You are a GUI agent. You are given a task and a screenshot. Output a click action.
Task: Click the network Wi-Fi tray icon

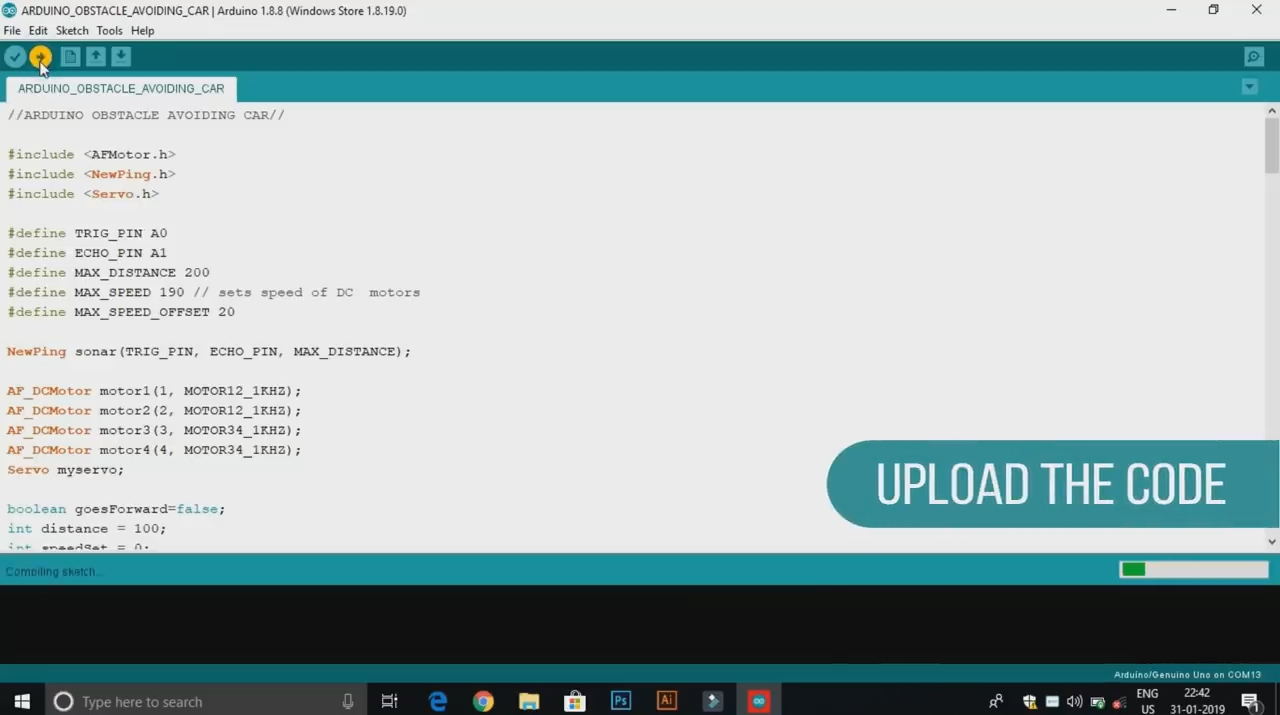(1119, 702)
